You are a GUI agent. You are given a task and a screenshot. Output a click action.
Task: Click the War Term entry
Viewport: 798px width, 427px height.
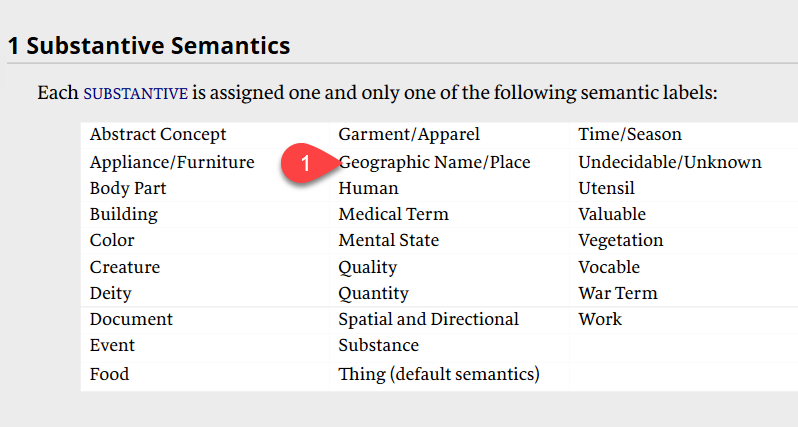(x=618, y=293)
